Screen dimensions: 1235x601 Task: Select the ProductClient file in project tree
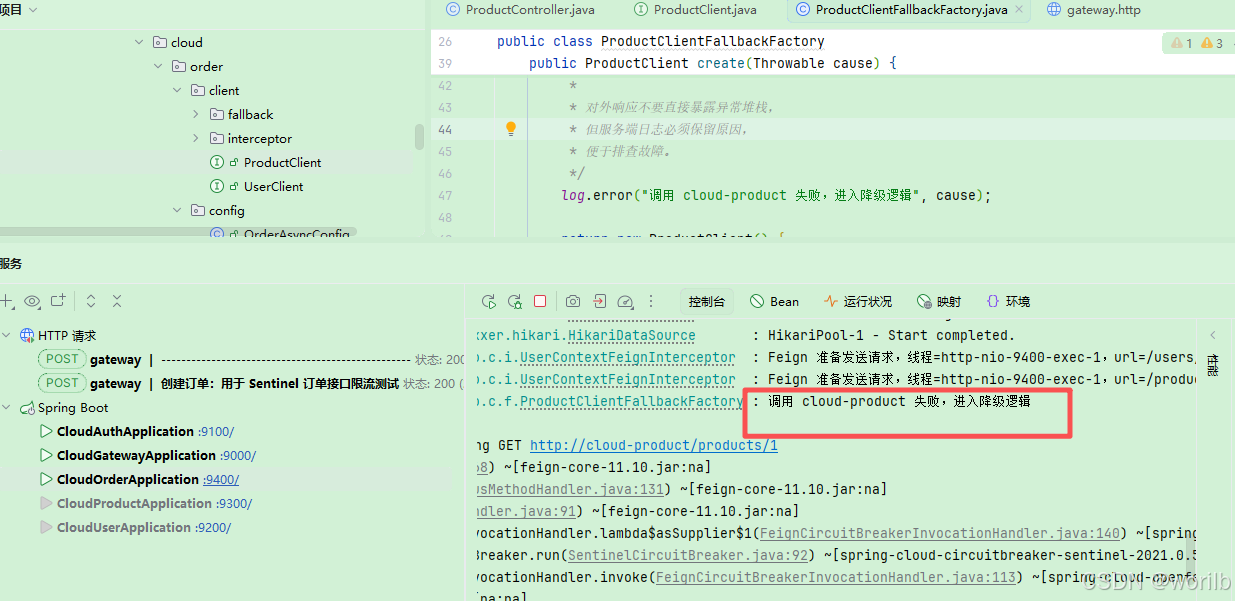(x=283, y=163)
